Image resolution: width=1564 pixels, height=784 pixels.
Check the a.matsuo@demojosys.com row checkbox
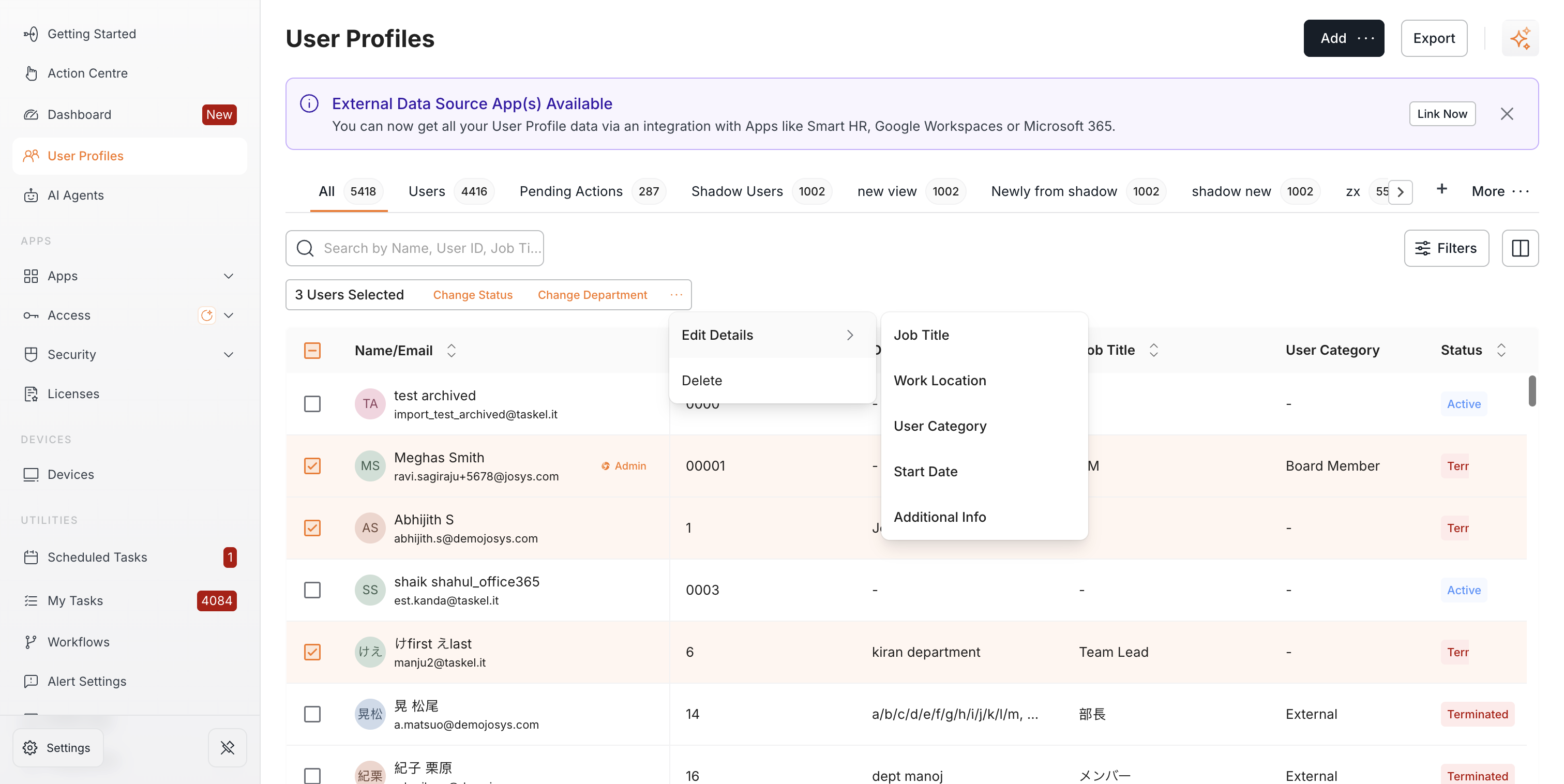pyautogui.click(x=312, y=714)
